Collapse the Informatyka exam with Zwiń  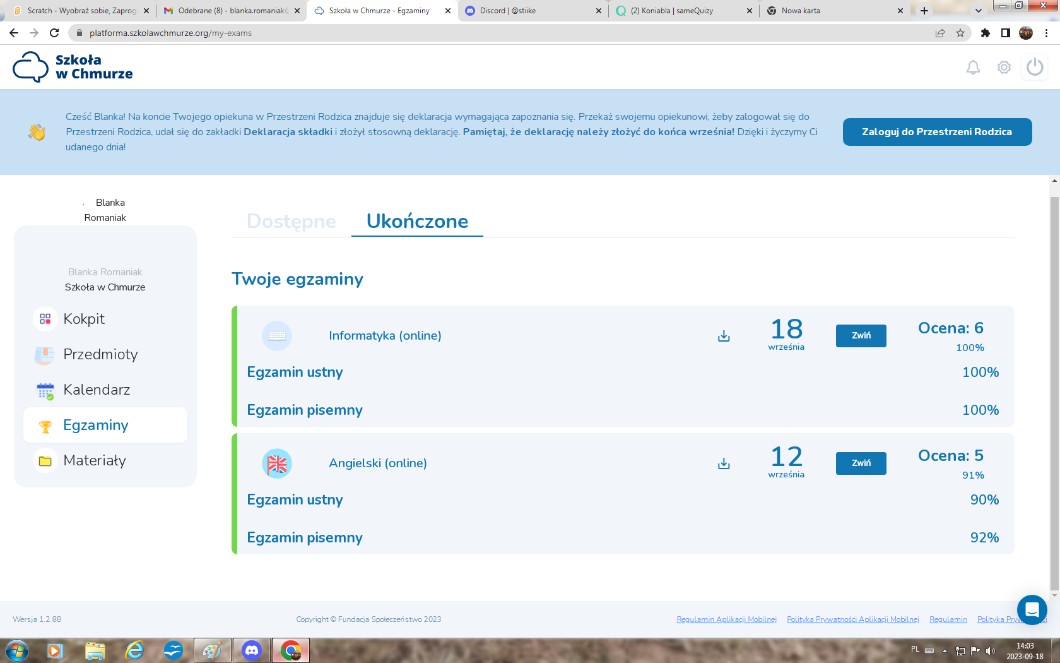[860, 336]
